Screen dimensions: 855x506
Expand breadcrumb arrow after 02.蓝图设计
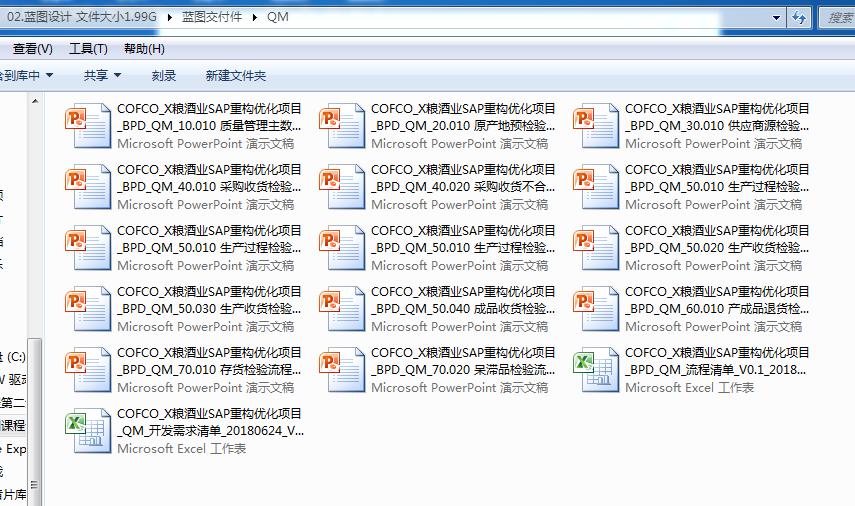(x=170, y=17)
